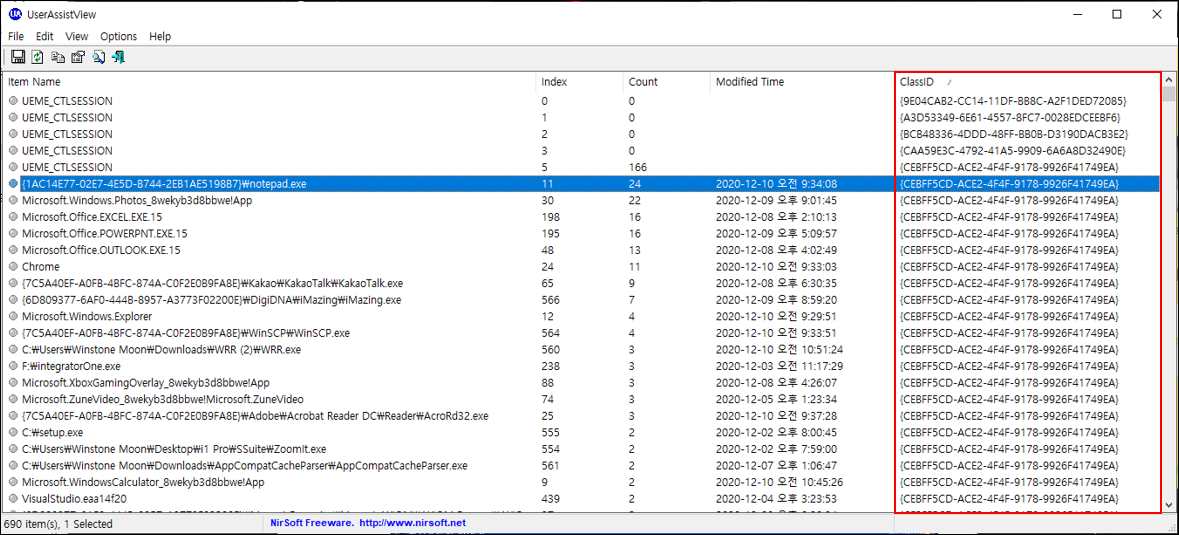Select the Microsoft.WindowsCalculator_8wekyb3d8bbwe!App row
Viewport: 1179px width, 535px height.
[x=583, y=482]
